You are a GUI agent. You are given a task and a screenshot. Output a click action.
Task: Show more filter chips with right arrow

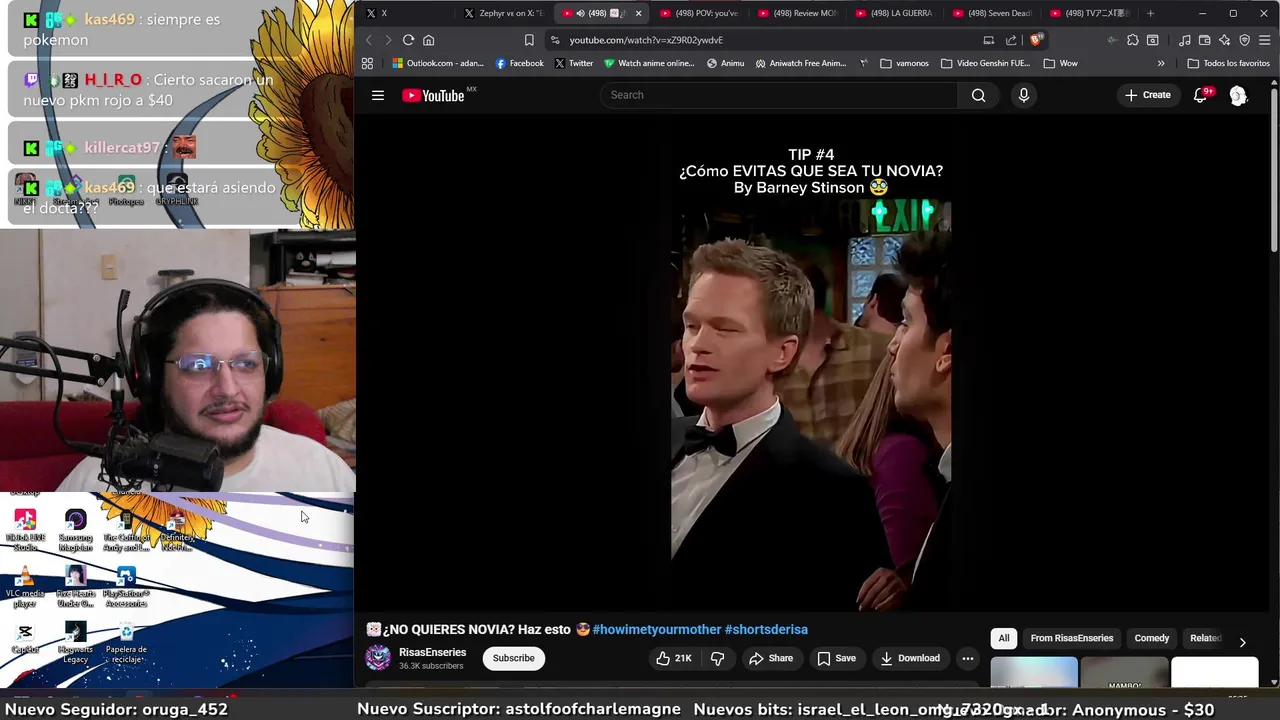coord(1242,642)
